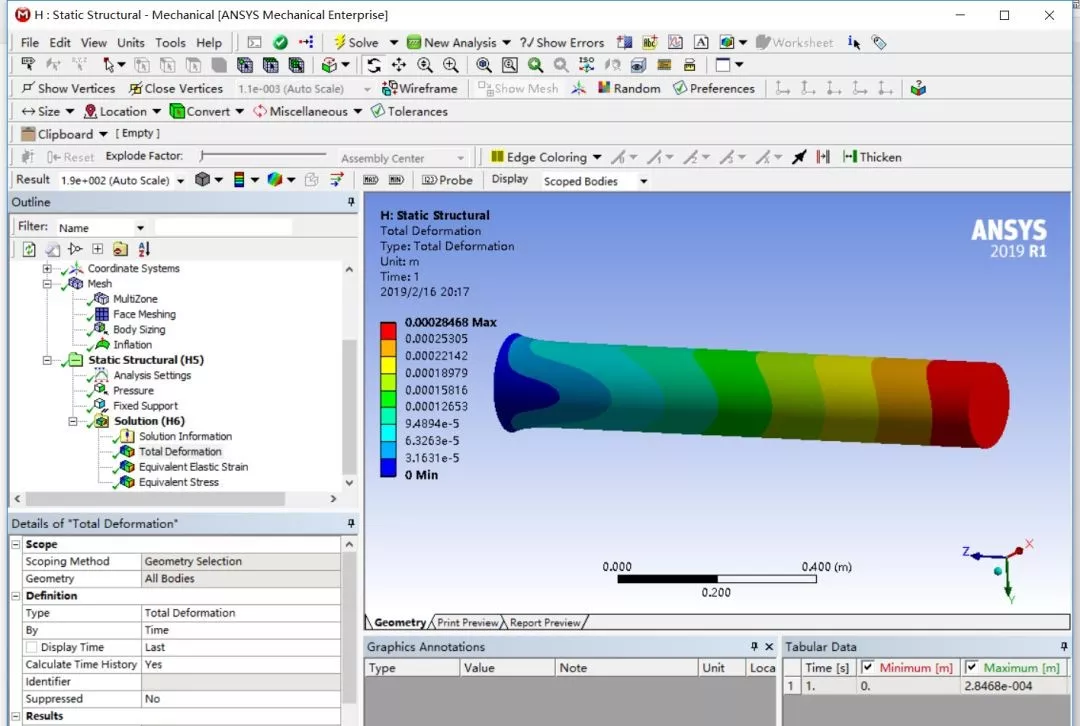This screenshot has width=1080, height=726.
Task: Click the zoom to fit magnifier icon
Action: tap(484, 65)
